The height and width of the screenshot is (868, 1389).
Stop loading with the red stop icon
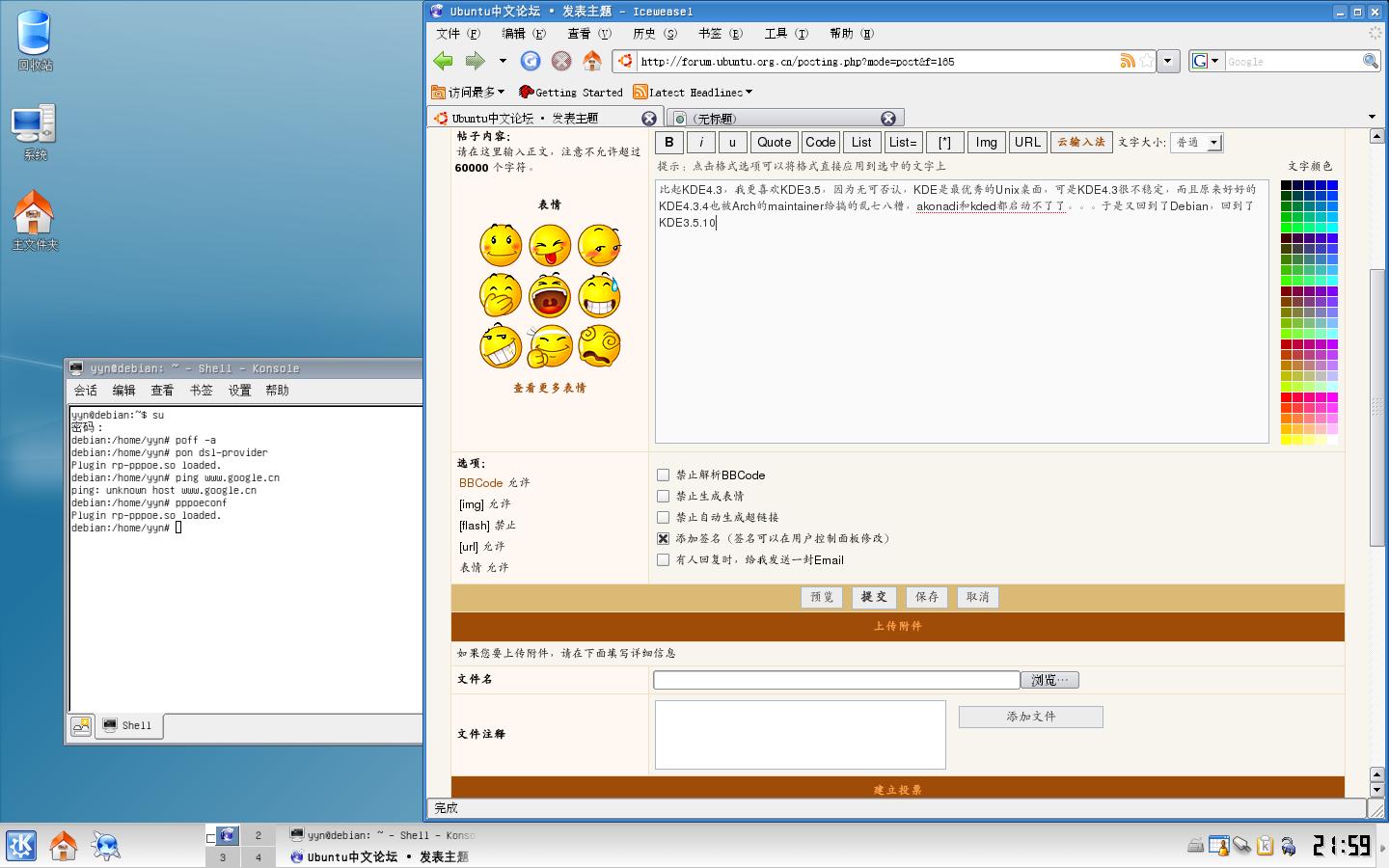pyautogui.click(x=561, y=61)
